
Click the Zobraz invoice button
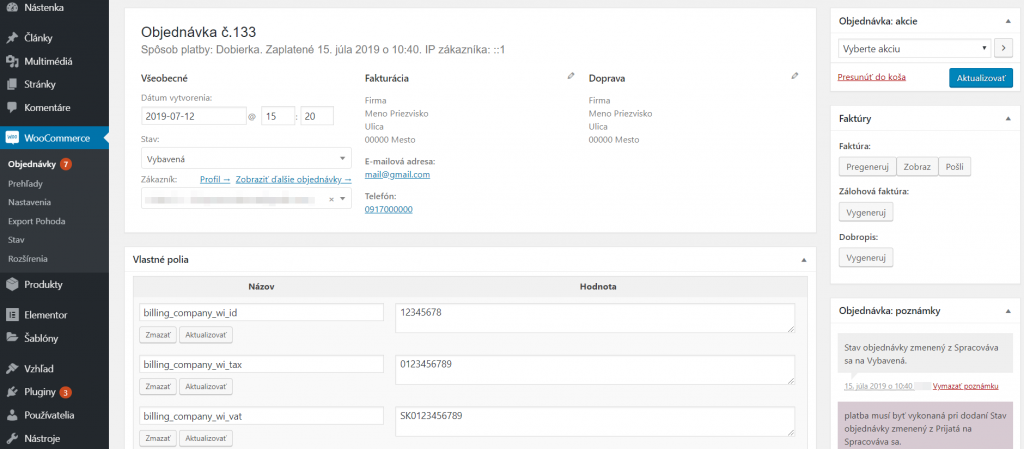click(917, 166)
